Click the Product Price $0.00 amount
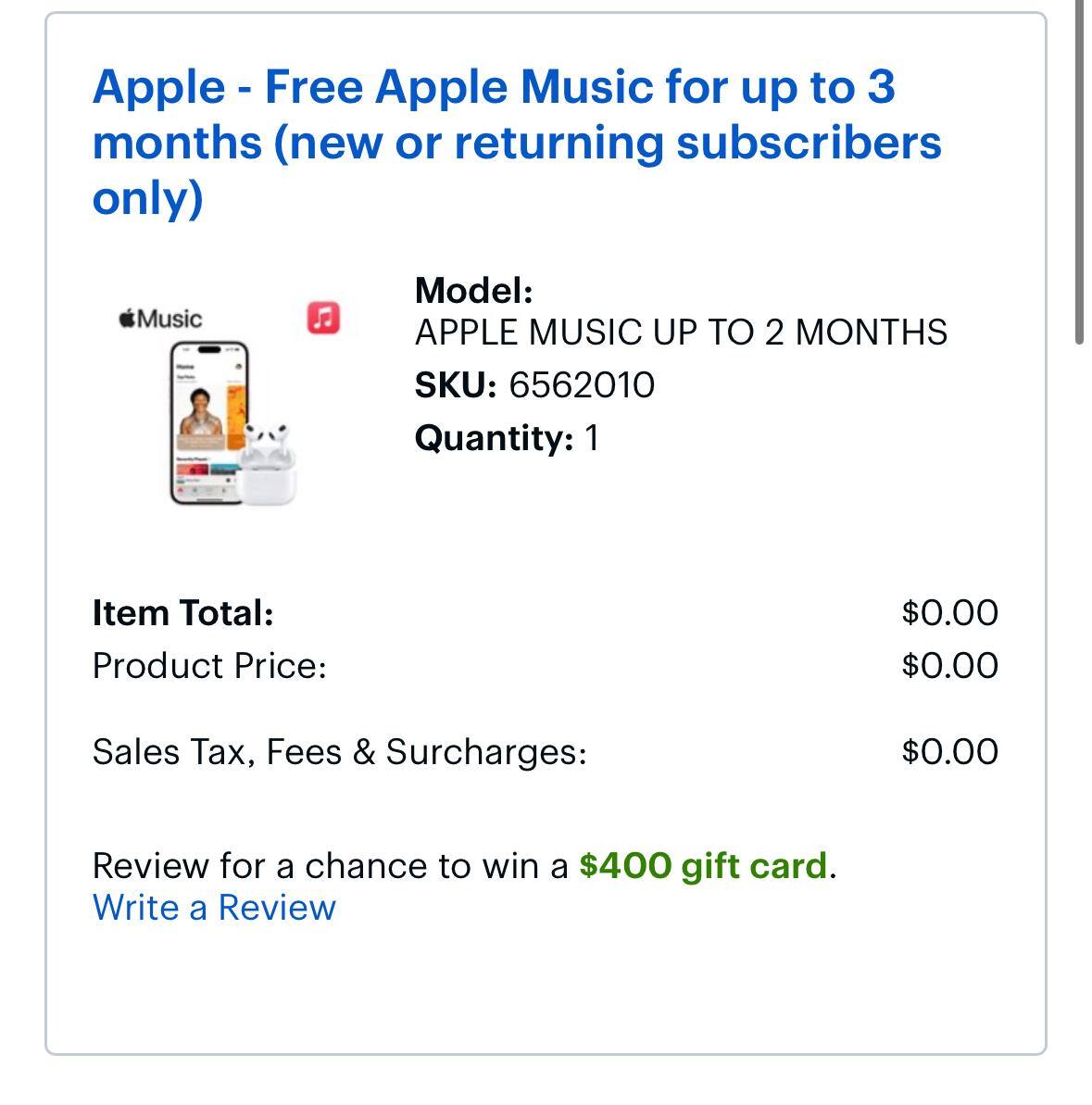Image resolution: width=1092 pixels, height=1105 pixels. click(949, 666)
